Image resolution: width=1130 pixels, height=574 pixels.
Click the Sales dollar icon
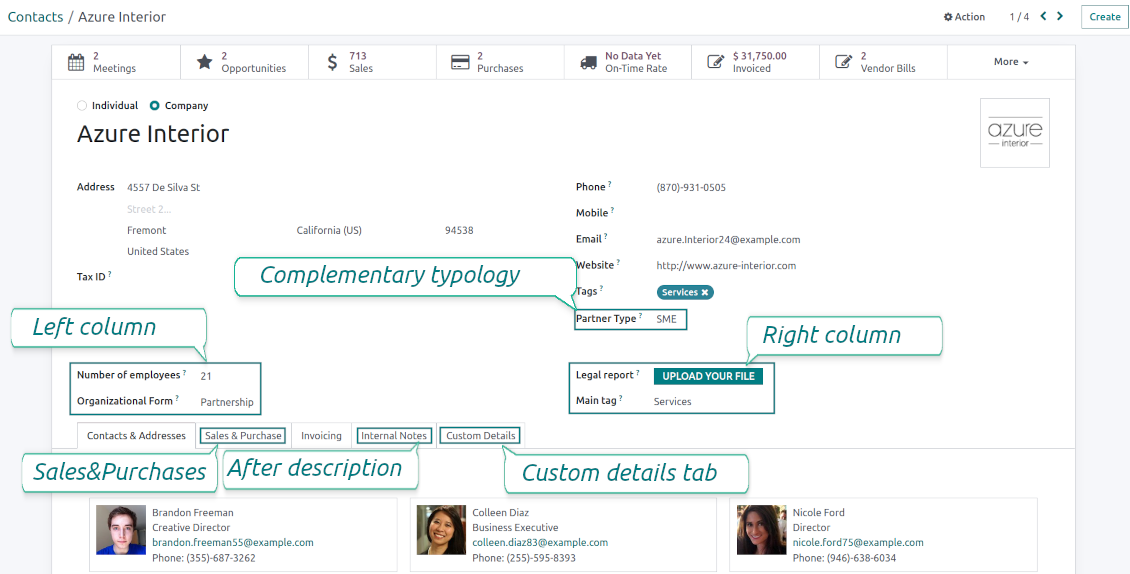pos(332,62)
